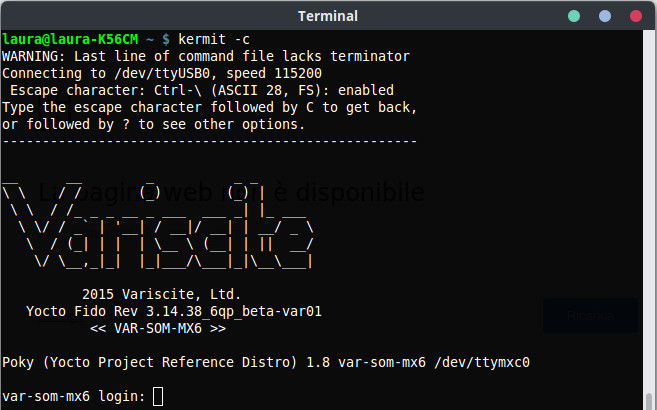657x410 pixels.
Task: Click the Yocto Fido Rev version string
Action: coord(174,311)
